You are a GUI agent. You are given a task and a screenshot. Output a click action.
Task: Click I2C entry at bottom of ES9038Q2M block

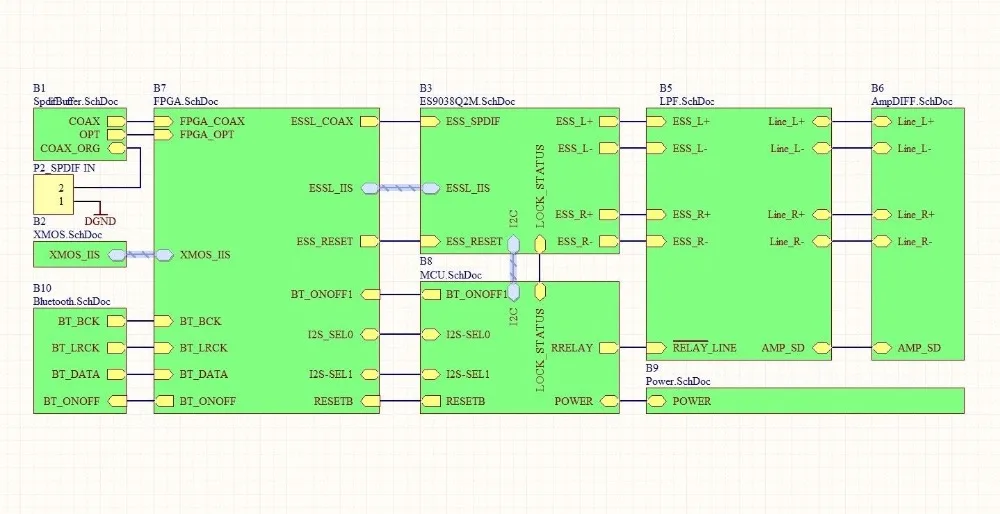[x=513, y=244]
